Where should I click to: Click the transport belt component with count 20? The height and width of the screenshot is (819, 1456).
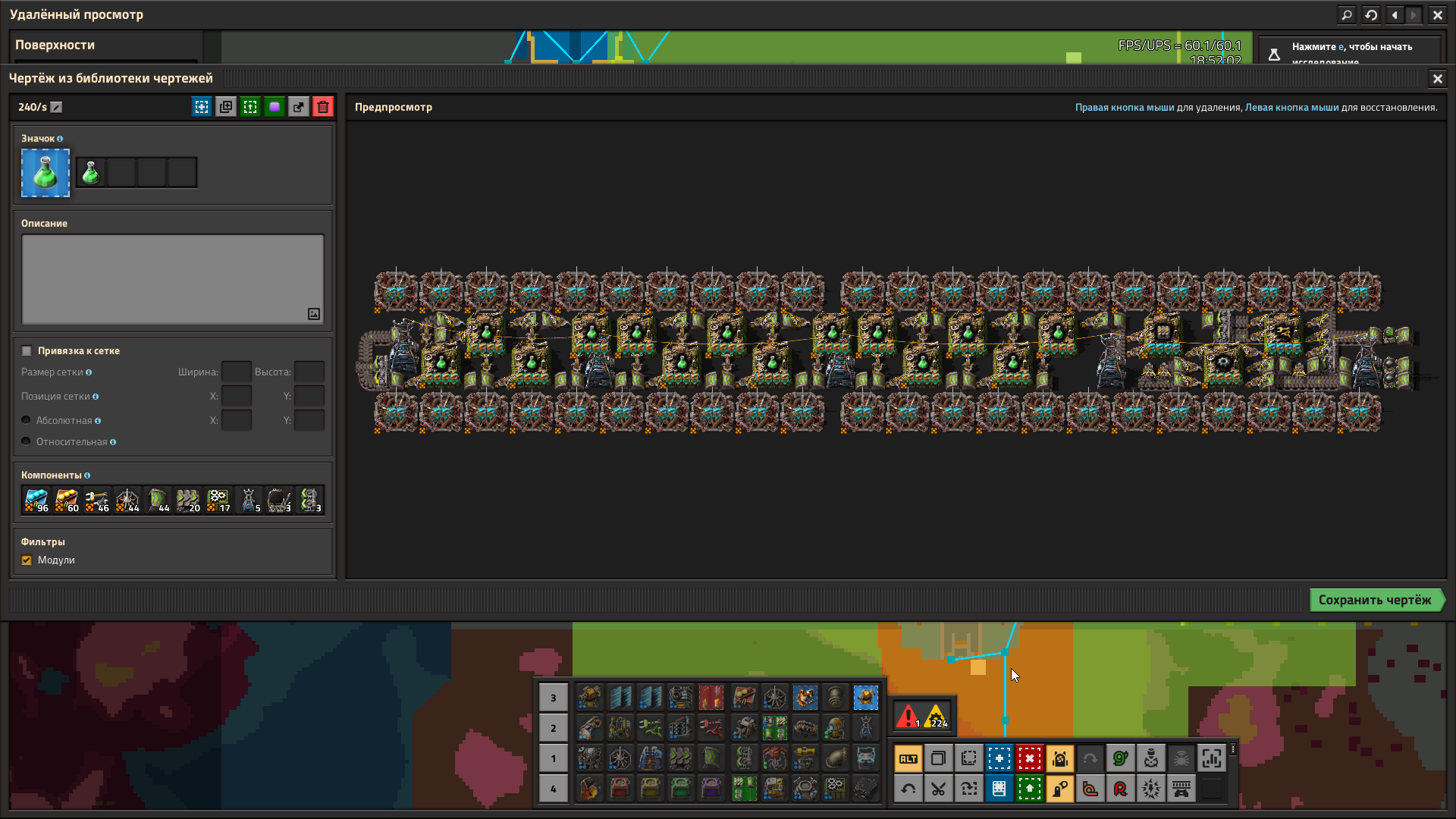tap(188, 500)
